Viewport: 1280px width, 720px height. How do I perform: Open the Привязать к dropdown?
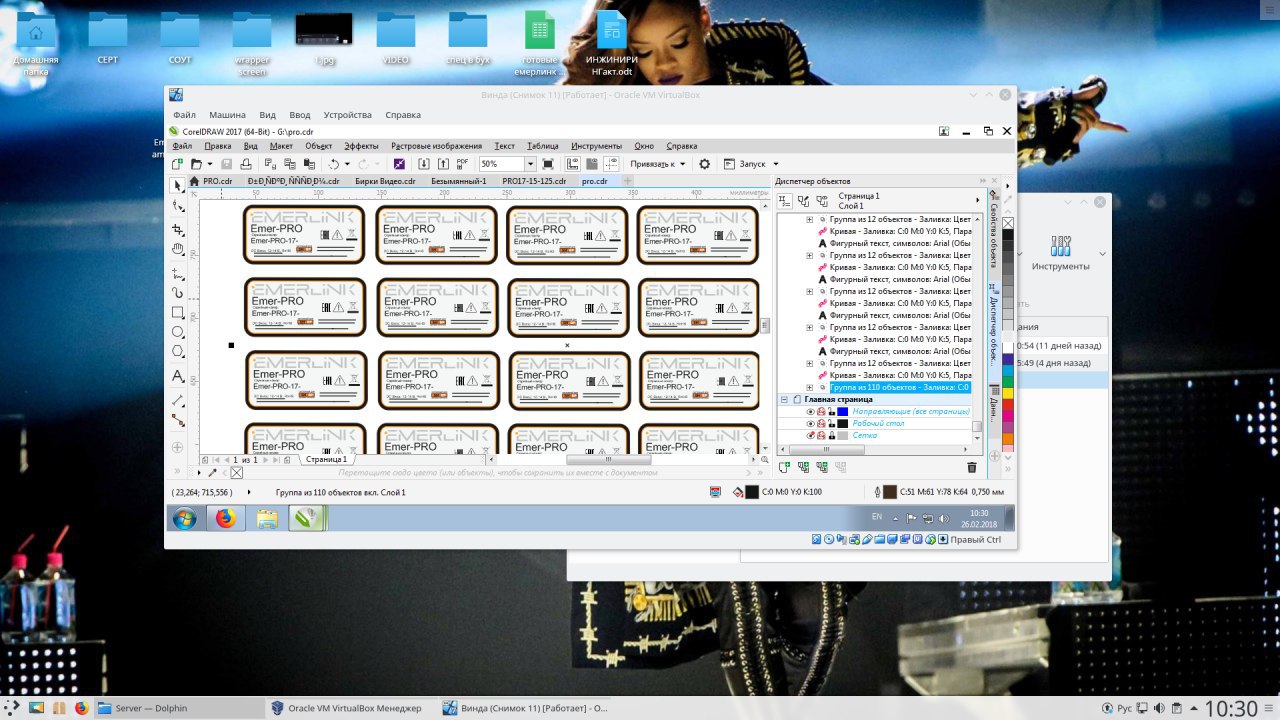pos(658,164)
